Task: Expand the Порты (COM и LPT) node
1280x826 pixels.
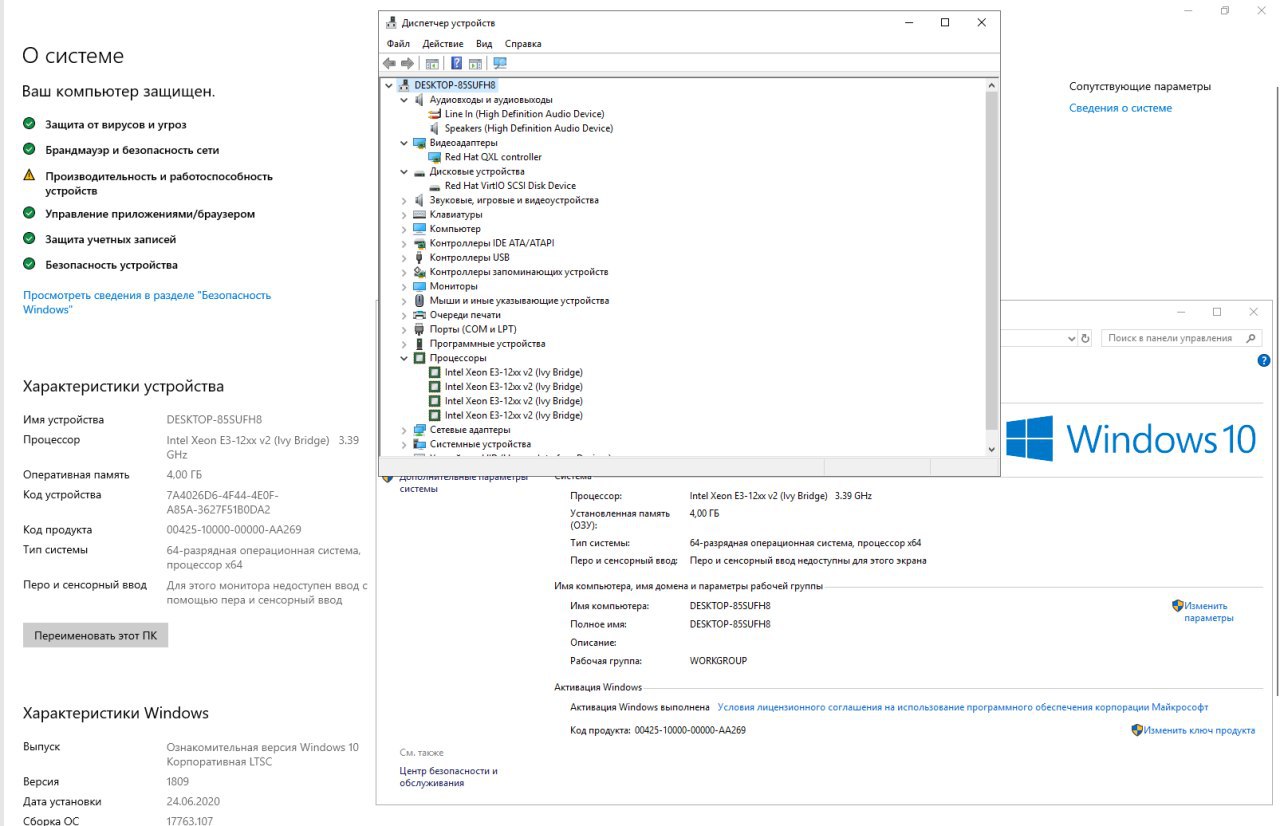Action: pyautogui.click(x=404, y=329)
